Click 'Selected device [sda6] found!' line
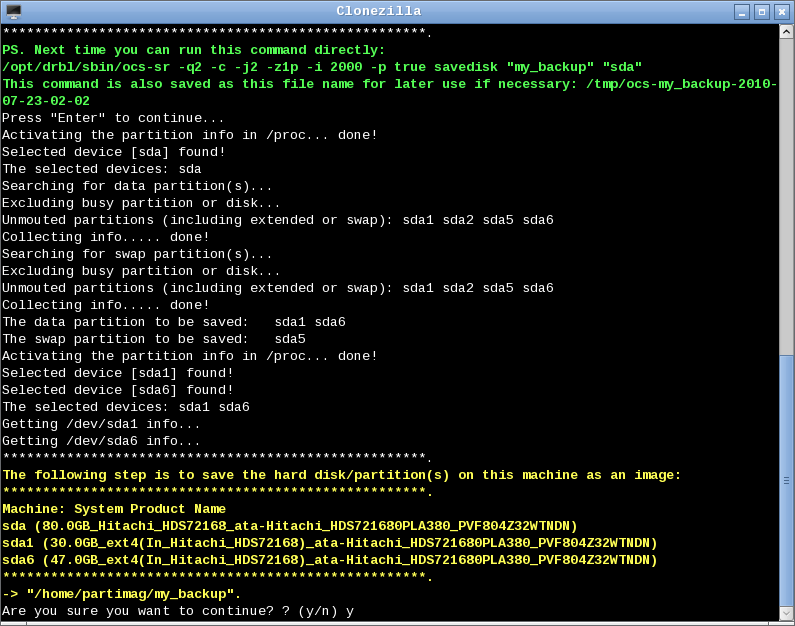Image resolution: width=795 pixels, height=626 pixels. coord(118,390)
